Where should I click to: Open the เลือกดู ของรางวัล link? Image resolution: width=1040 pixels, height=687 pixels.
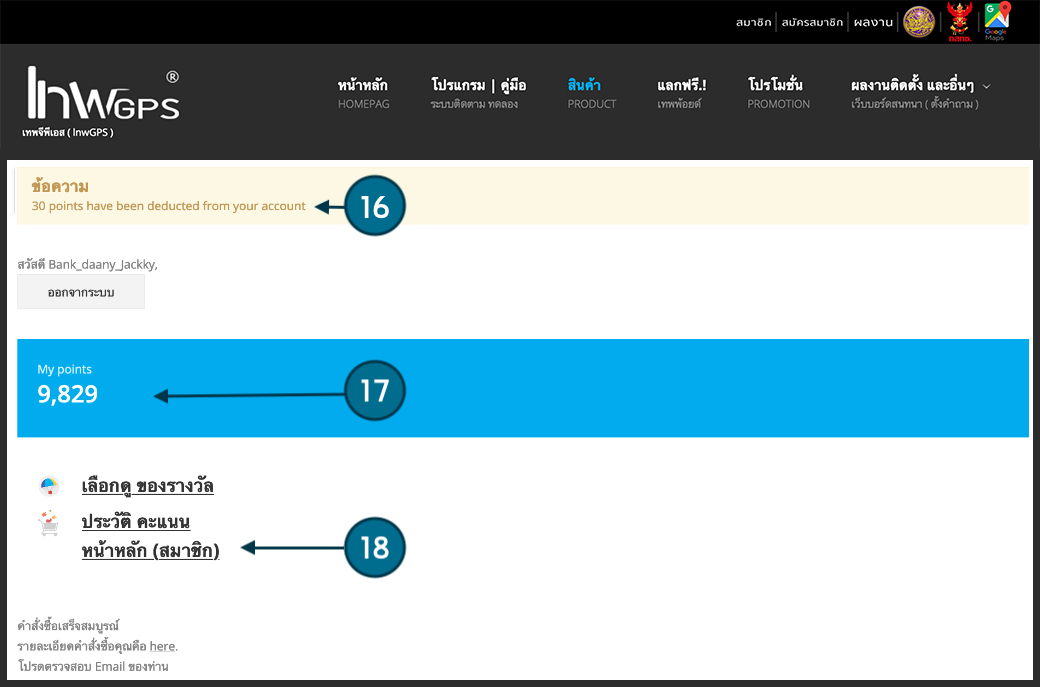click(147, 487)
